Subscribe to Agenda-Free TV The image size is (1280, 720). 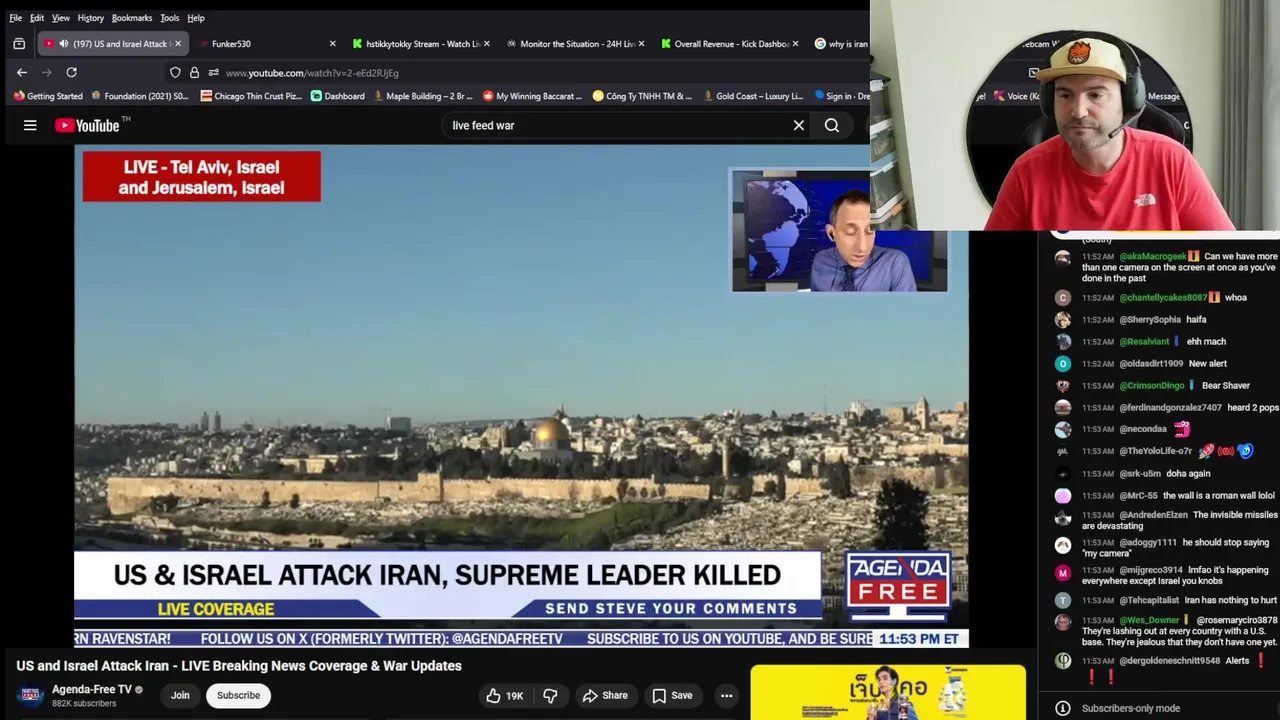(238, 695)
